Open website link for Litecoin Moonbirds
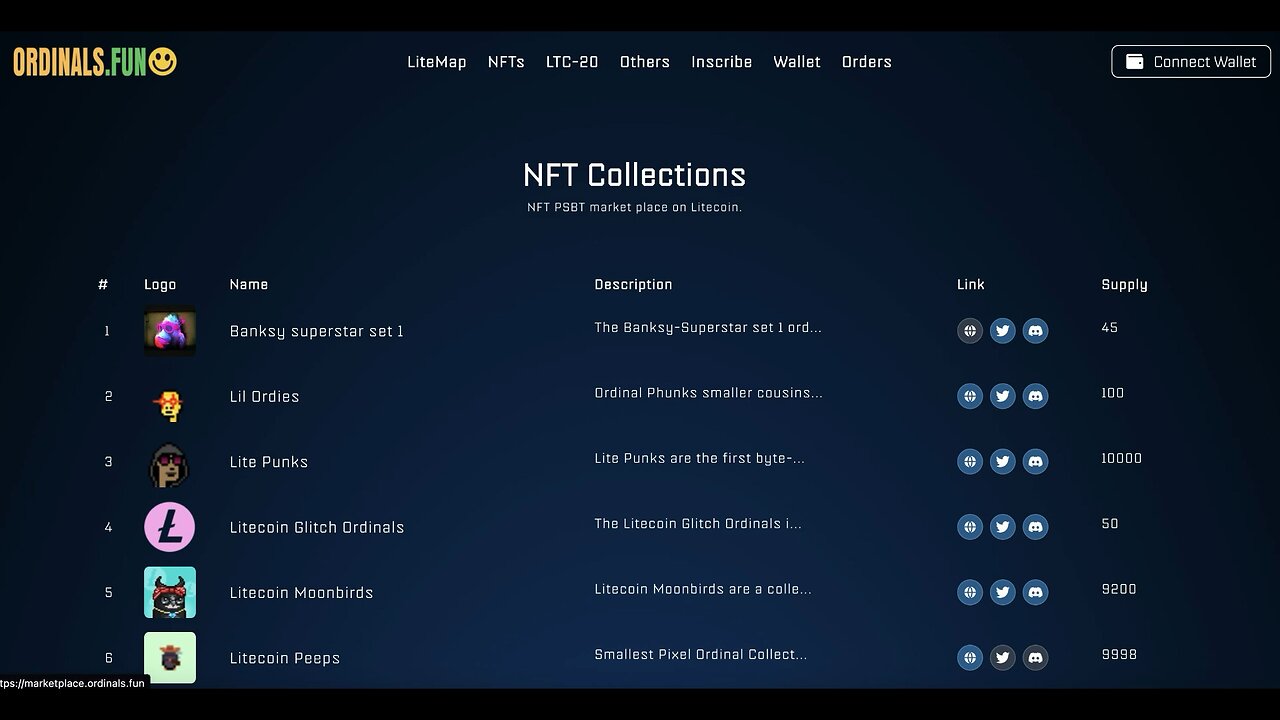 click(970, 592)
